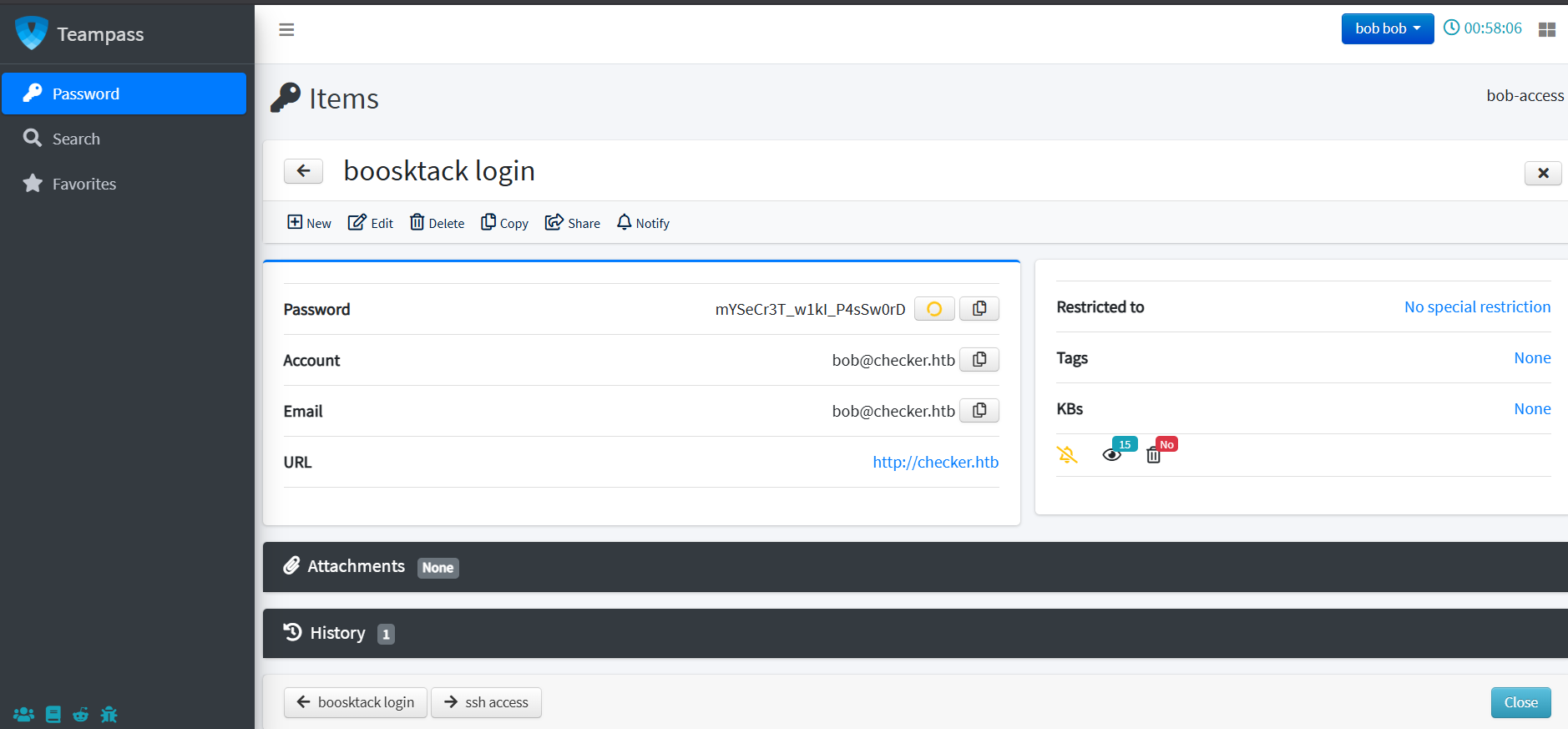Expand the History section
The height and width of the screenshot is (729, 1568).
915,633
